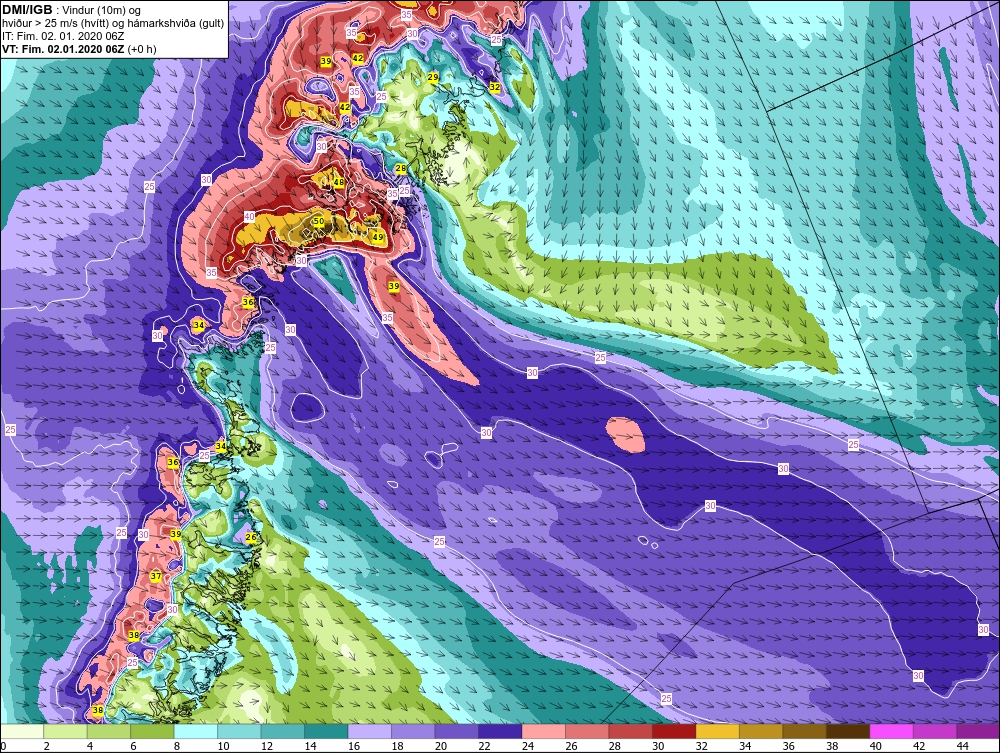
Task: Pick the 36–38 brown legend swatch
Action: [x=805, y=731]
